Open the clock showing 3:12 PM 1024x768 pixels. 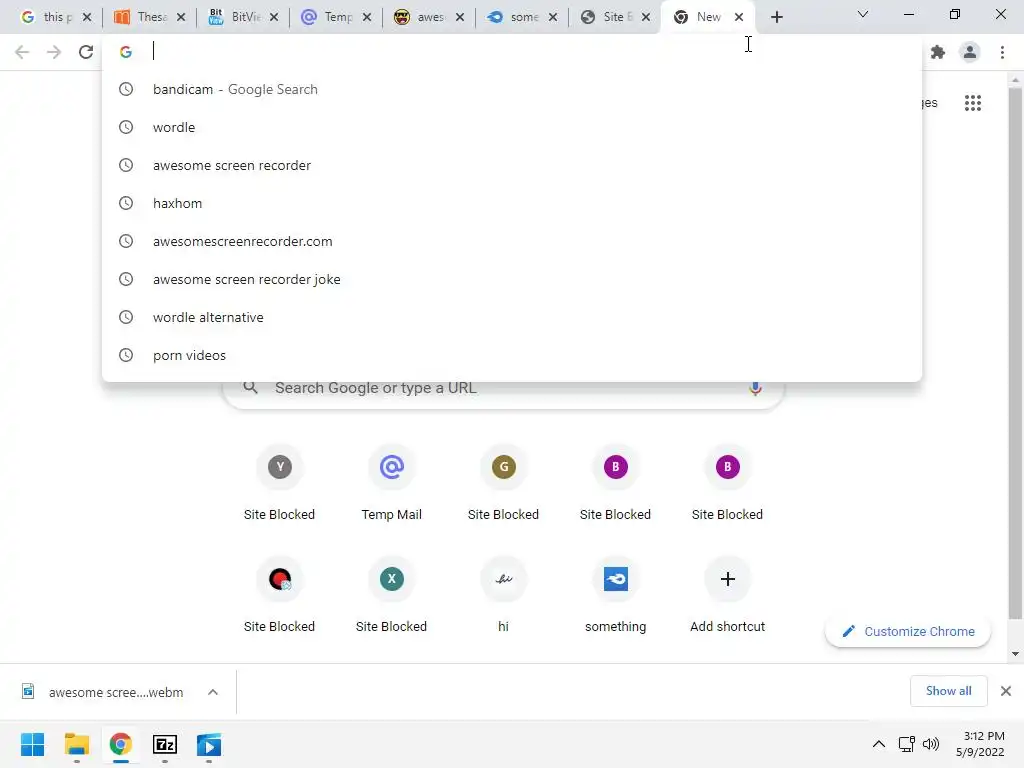coord(980,744)
